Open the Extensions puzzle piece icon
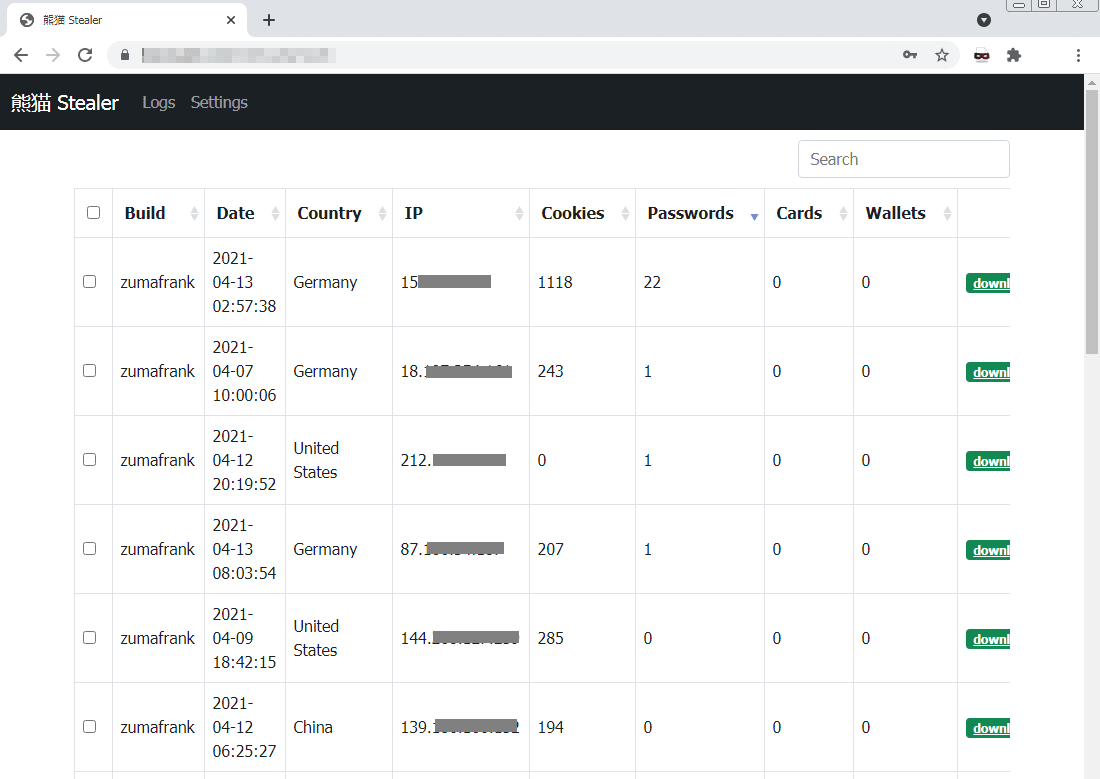 coord(1014,55)
